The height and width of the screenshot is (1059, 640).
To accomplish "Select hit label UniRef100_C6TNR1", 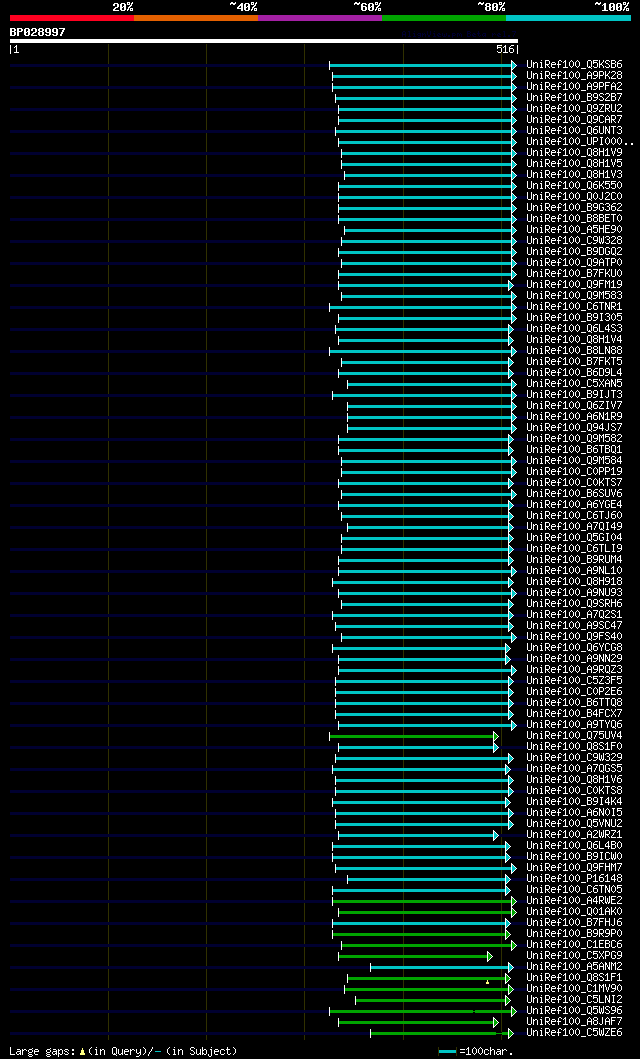I will click(x=575, y=307).
